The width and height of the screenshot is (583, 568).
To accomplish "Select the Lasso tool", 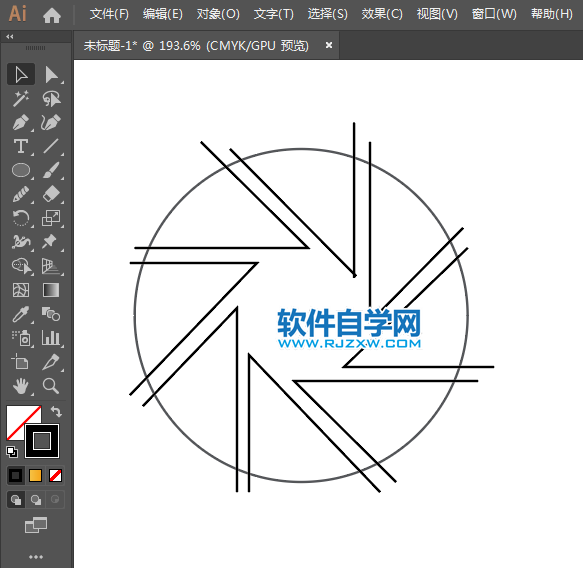I will [x=51, y=99].
